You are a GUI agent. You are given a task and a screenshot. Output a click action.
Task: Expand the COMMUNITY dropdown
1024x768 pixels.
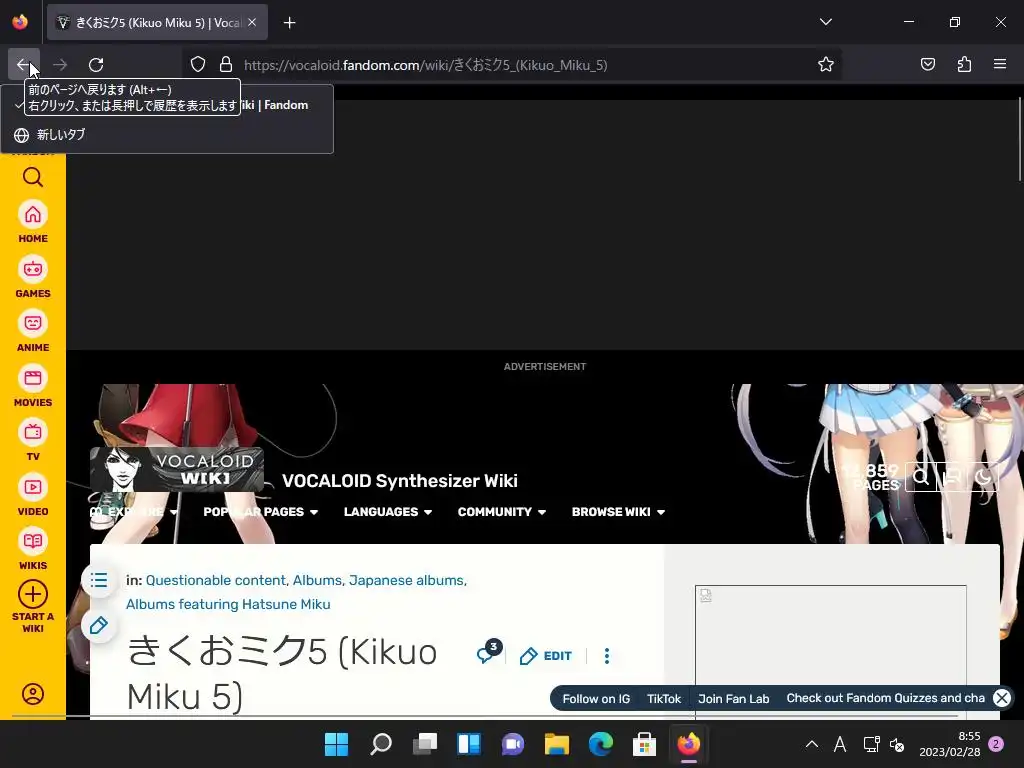coord(502,512)
